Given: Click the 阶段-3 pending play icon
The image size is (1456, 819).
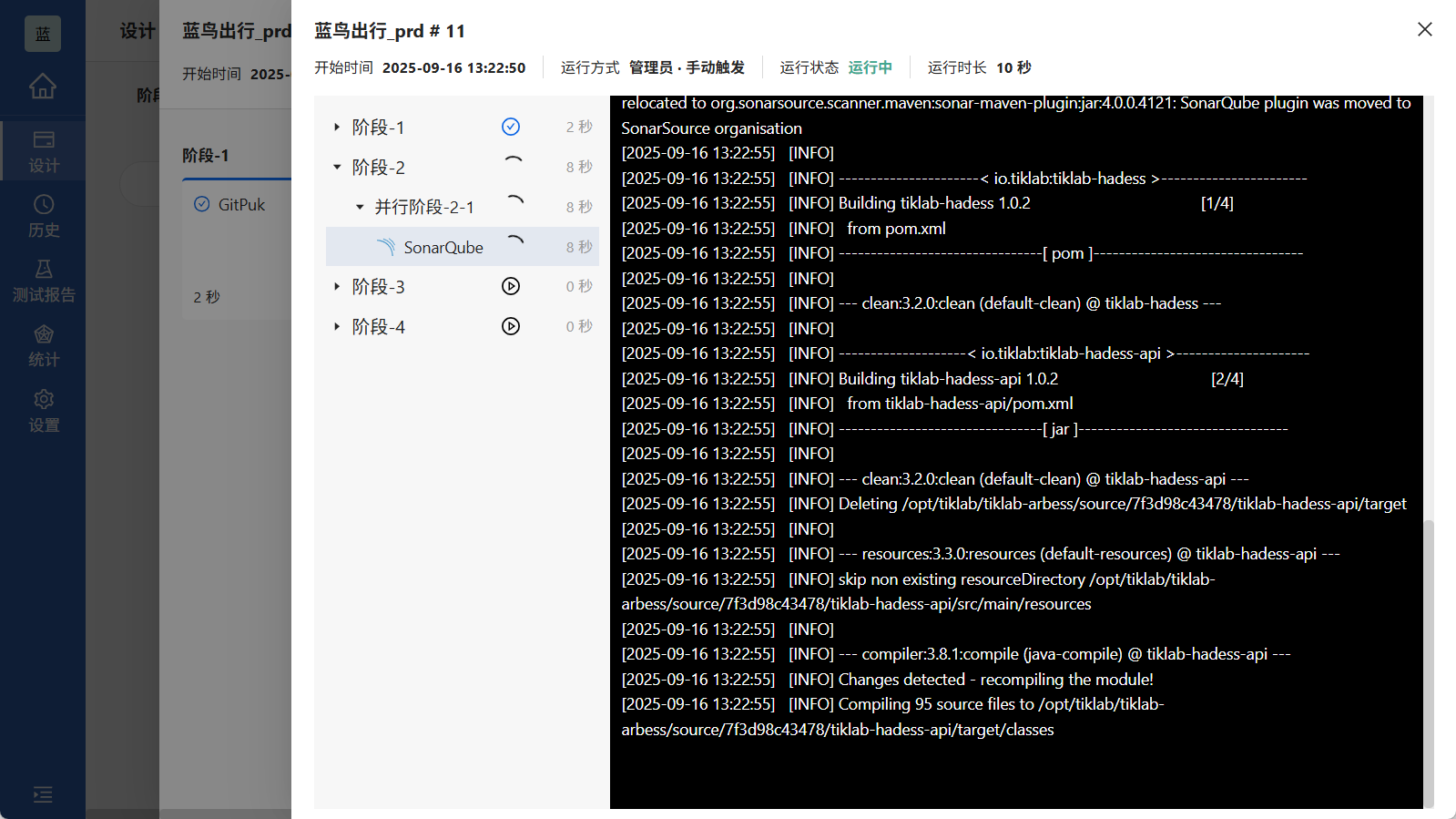Looking at the screenshot, I should 511,286.
